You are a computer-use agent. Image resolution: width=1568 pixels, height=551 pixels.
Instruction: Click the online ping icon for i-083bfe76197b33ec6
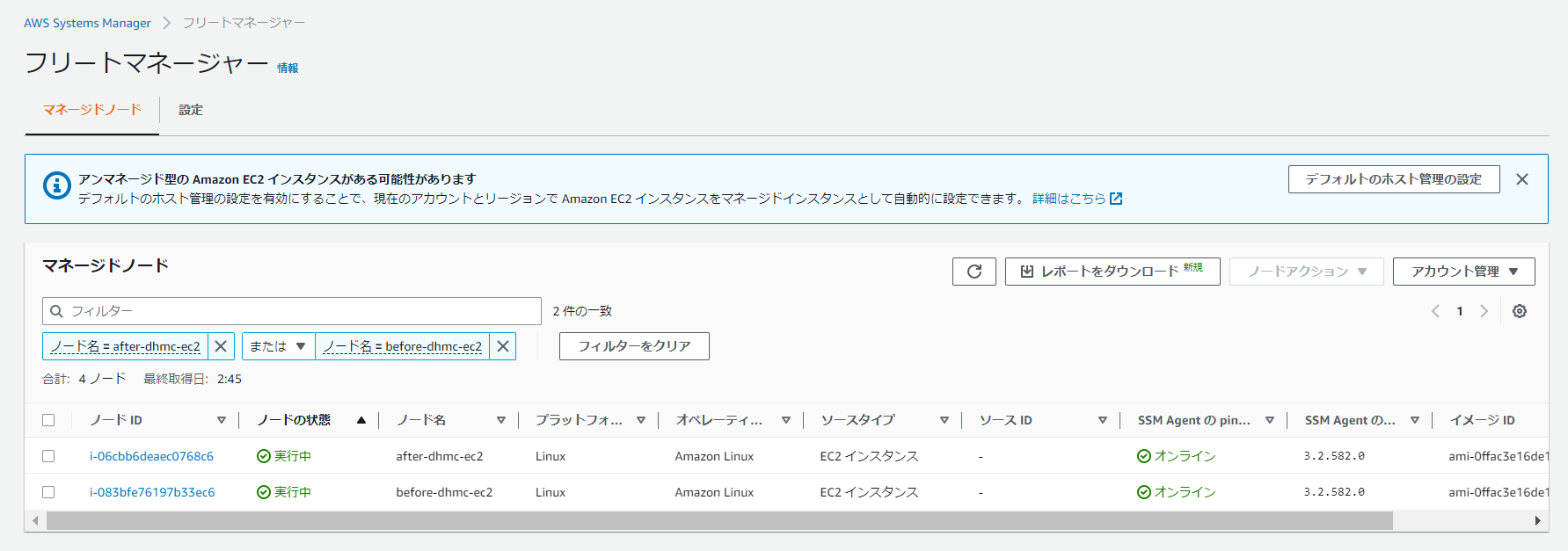pyautogui.click(x=1143, y=492)
